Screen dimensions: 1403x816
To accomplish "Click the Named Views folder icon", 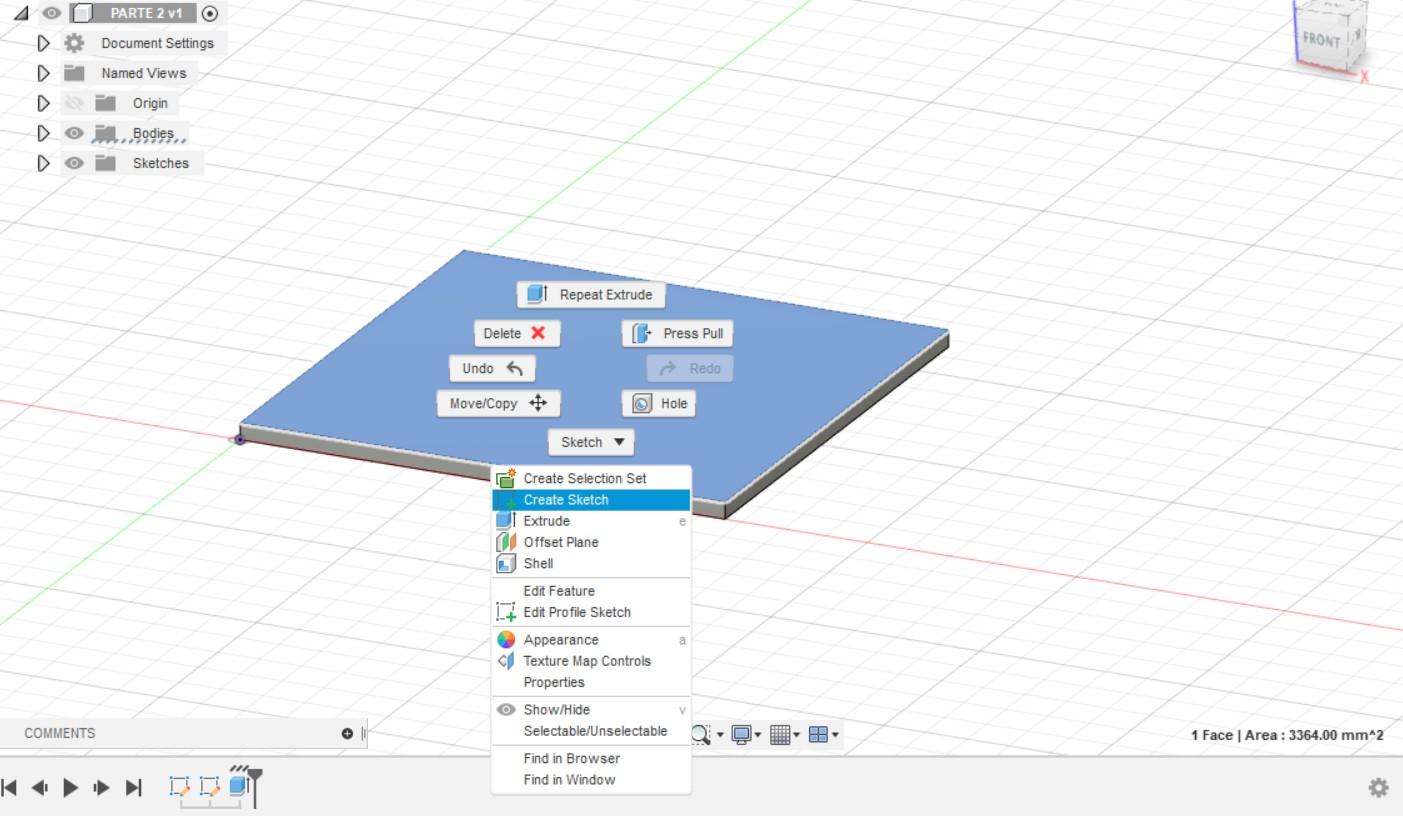I will click(x=74, y=73).
